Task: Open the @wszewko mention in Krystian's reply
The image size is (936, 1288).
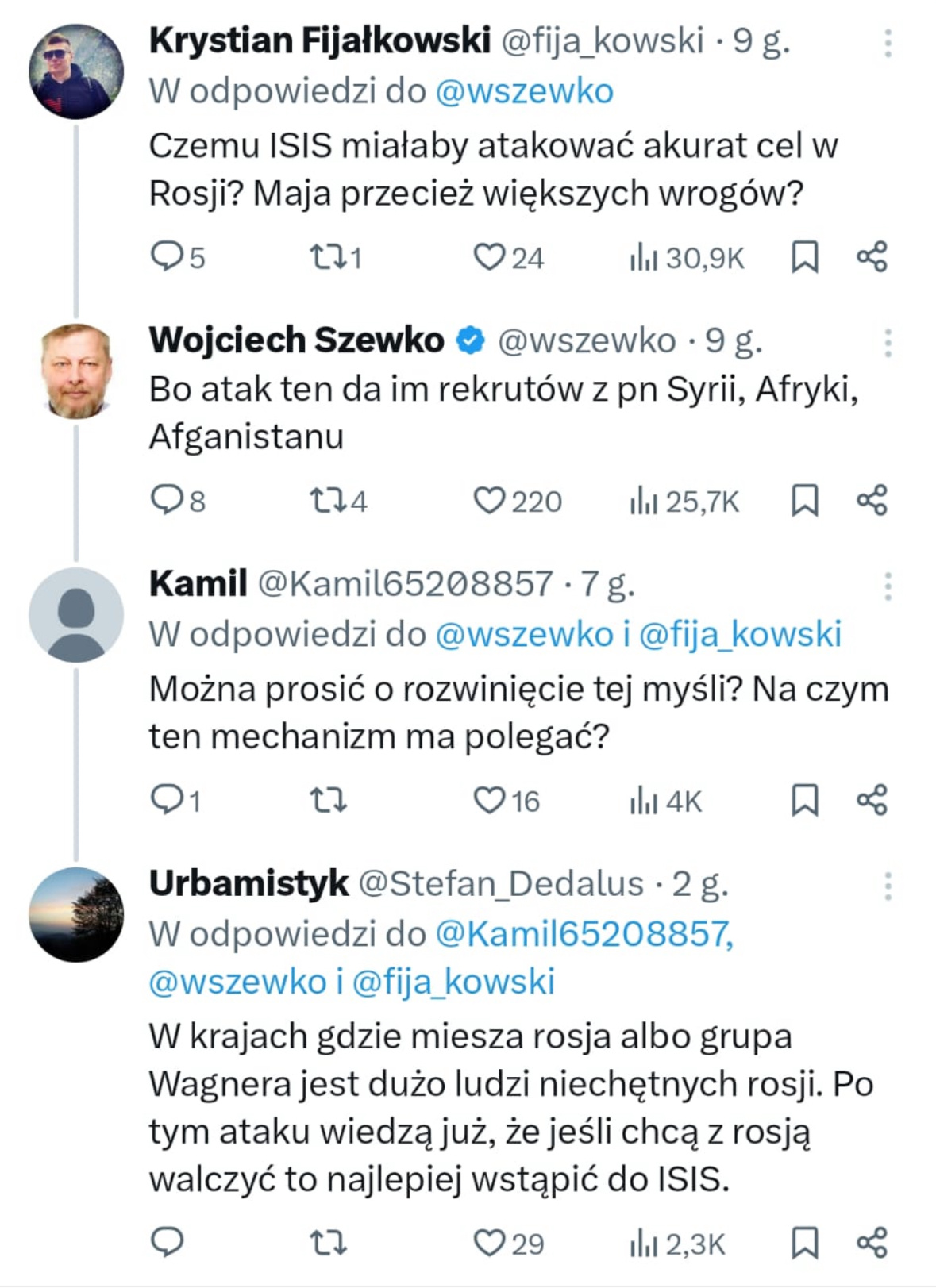Action: point(525,92)
